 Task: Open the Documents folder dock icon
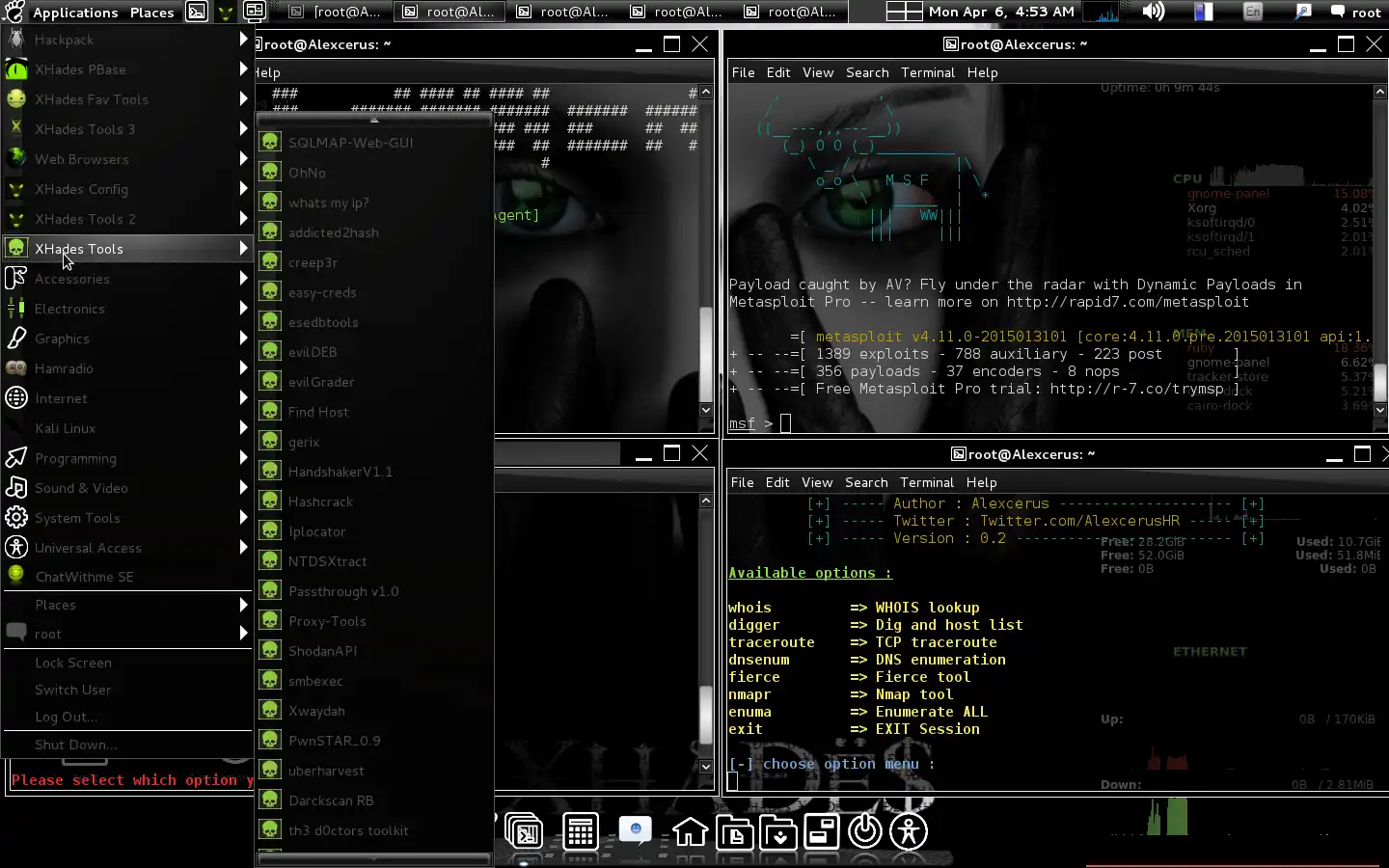pos(735,831)
